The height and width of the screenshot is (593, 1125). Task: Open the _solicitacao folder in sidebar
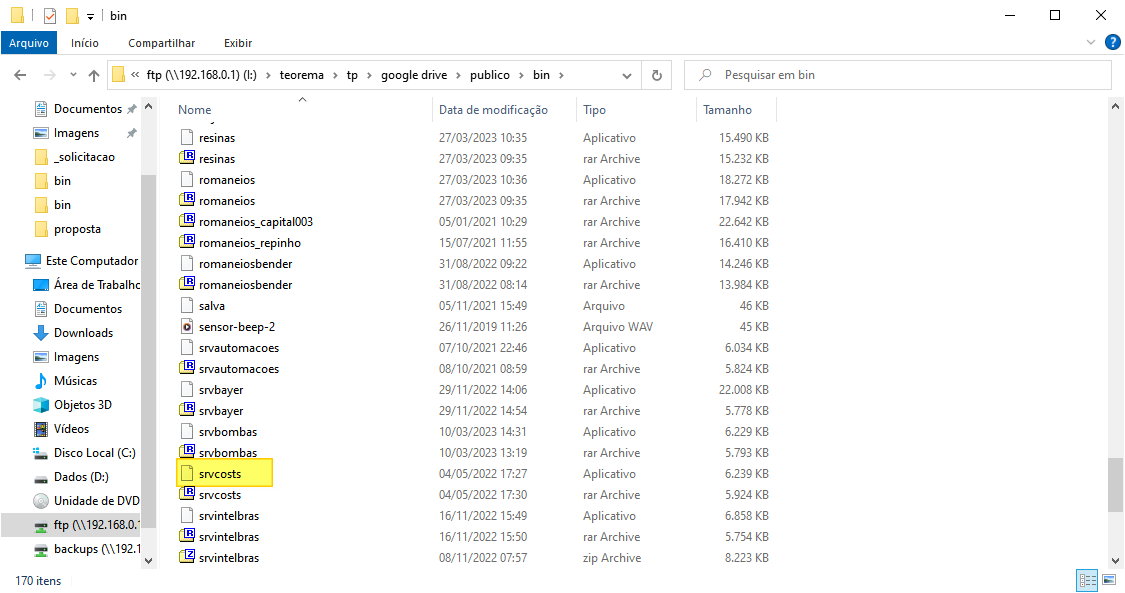(84, 157)
